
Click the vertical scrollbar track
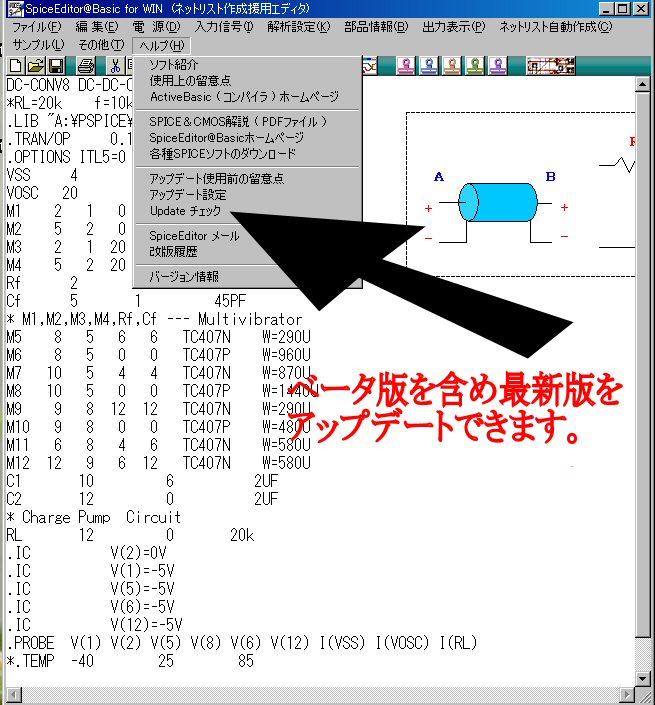[643, 654]
